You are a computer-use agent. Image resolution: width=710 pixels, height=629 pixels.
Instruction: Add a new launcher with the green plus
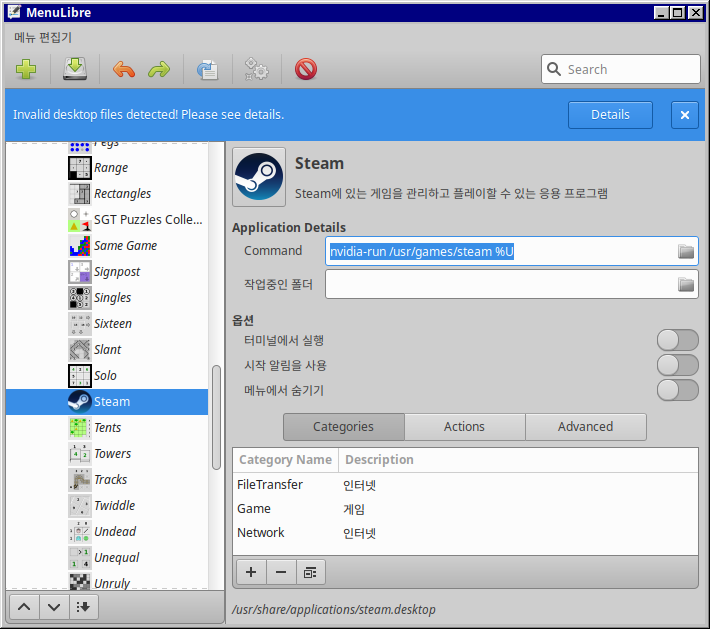pos(26,69)
